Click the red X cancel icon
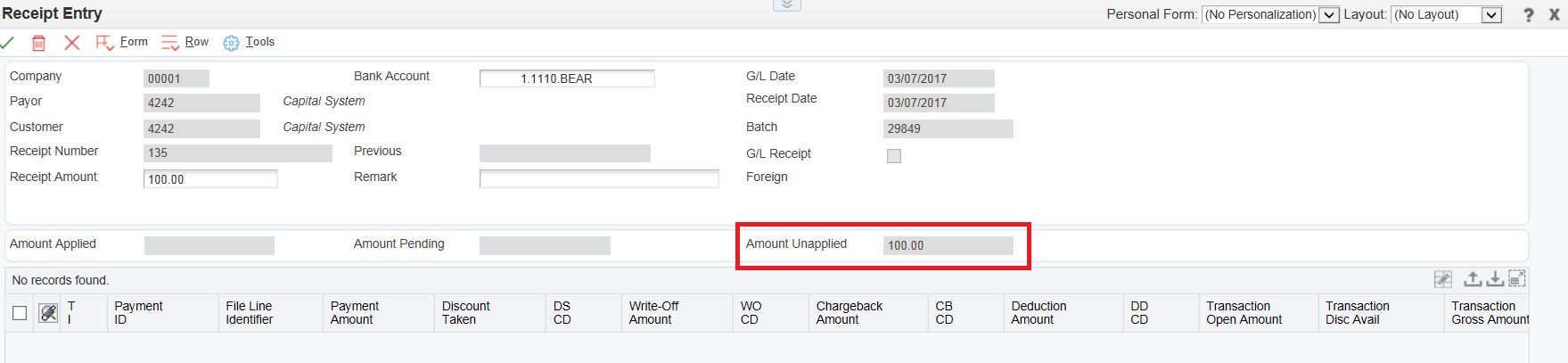 pos(72,43)
